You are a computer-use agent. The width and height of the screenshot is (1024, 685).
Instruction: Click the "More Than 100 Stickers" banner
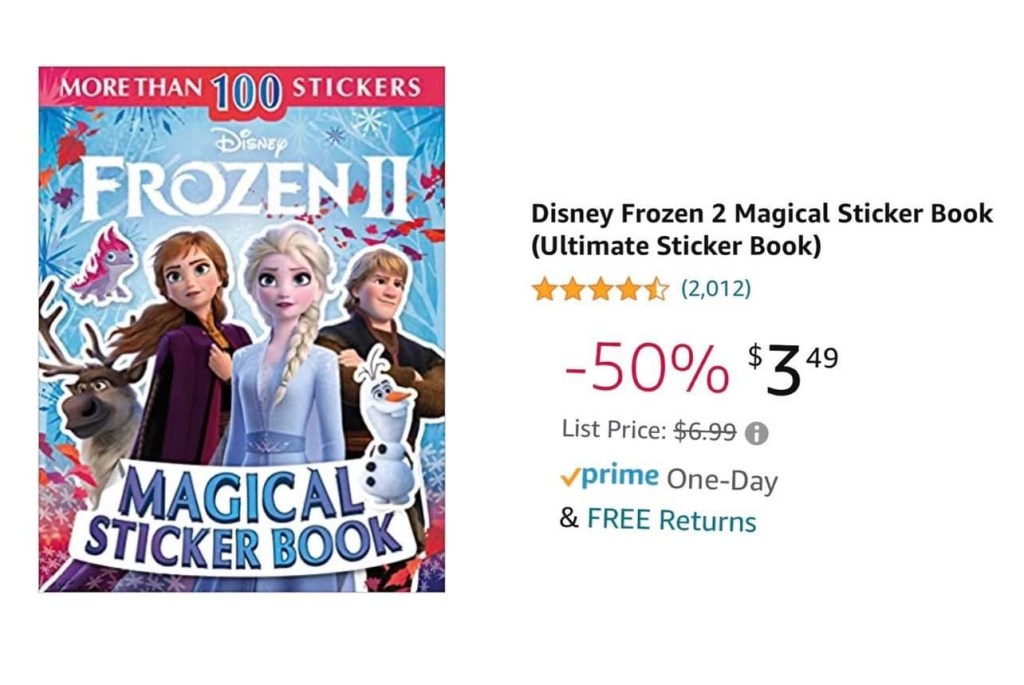tap(241, 87)
